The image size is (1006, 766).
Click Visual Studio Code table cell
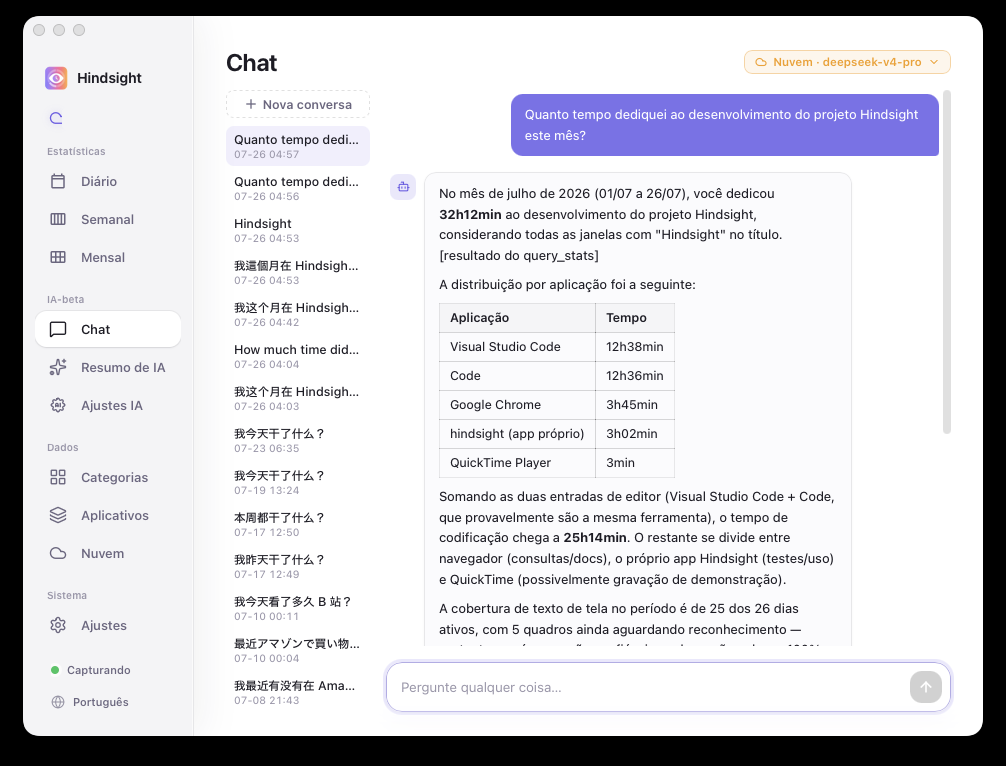pos(517,346)
